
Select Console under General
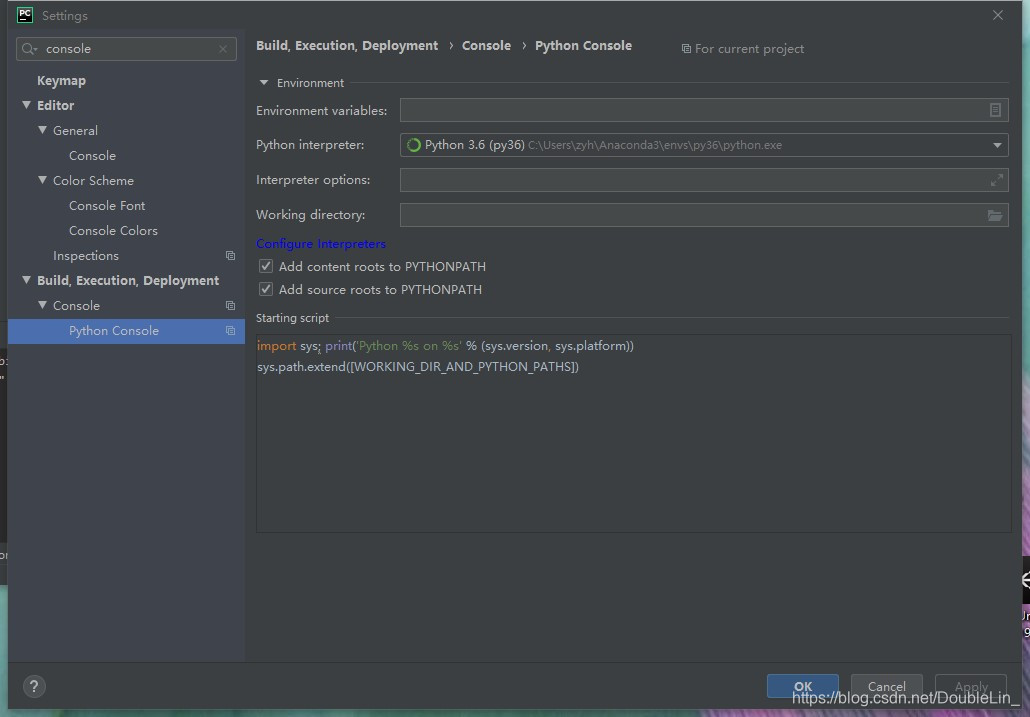[92, 156]
